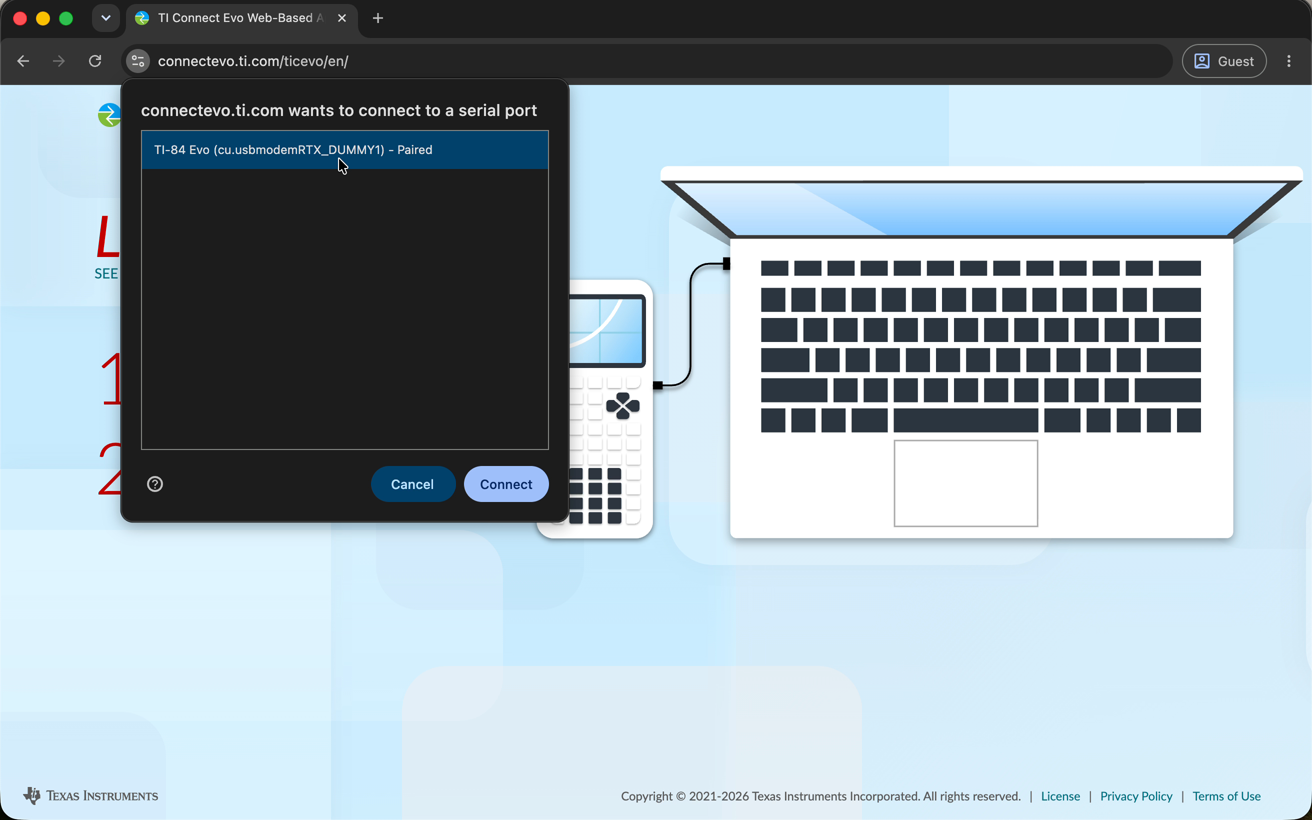Open the Guest profile button

click(x=1224, y=61)
